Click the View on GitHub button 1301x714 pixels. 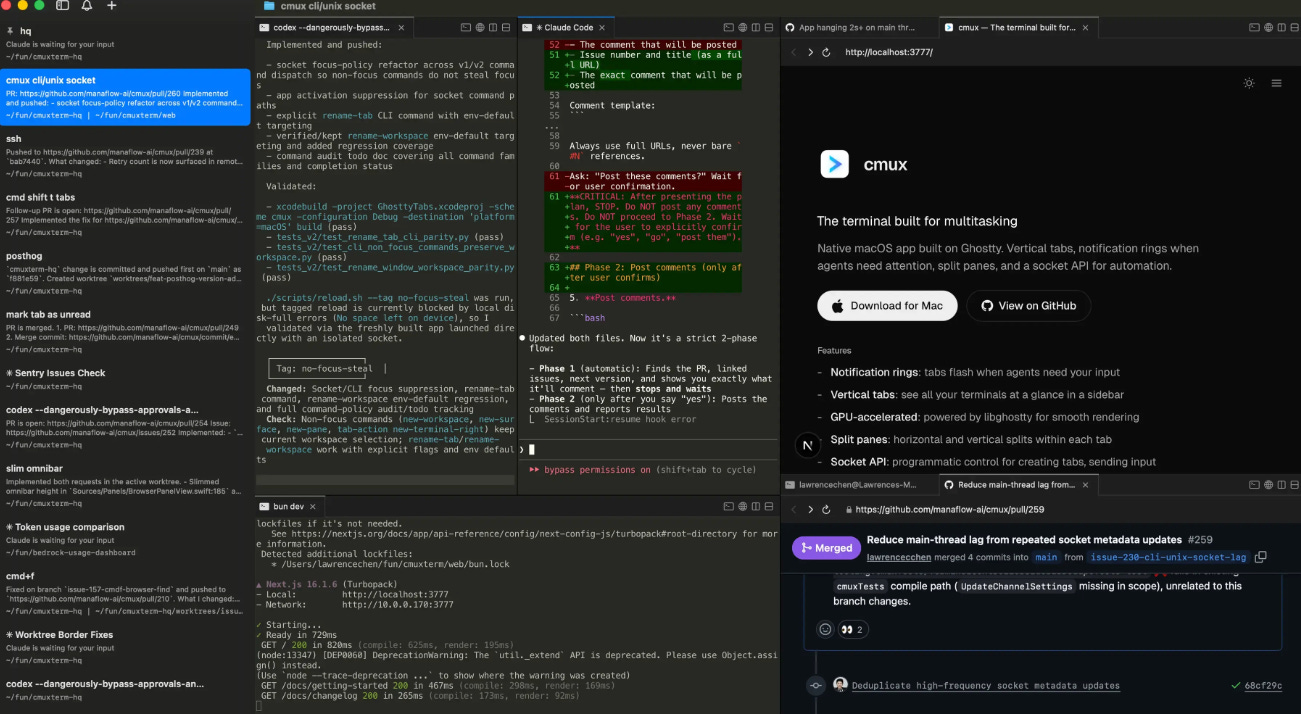coord(1029,306)
